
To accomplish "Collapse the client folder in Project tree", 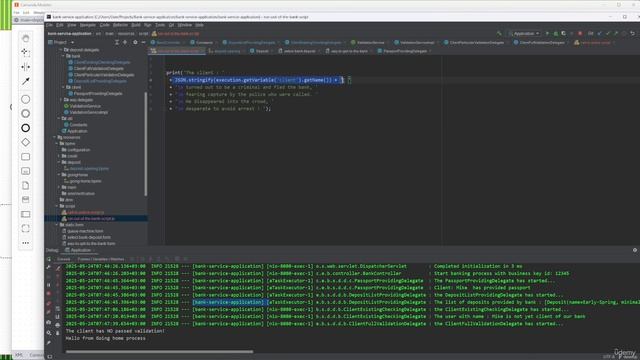I will coord(63,87).
